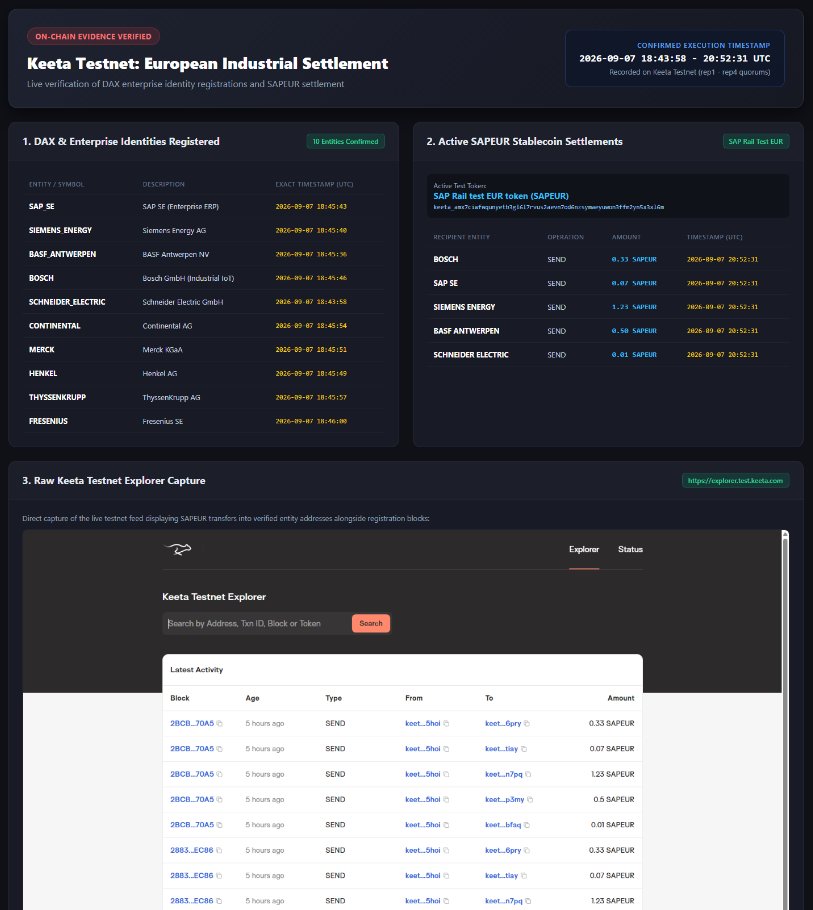This screenshot has height=910, width=813.
Task: Click the Amount column header in Latest Activity
Action: click(x=620, y=698)
